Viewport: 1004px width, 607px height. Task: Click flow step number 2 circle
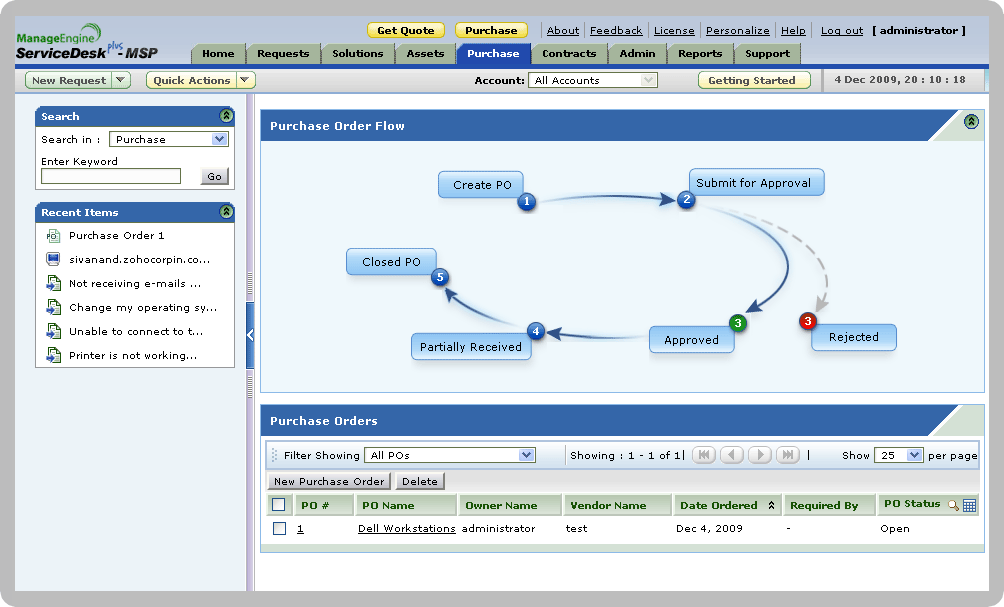click(x=686, y=199)
